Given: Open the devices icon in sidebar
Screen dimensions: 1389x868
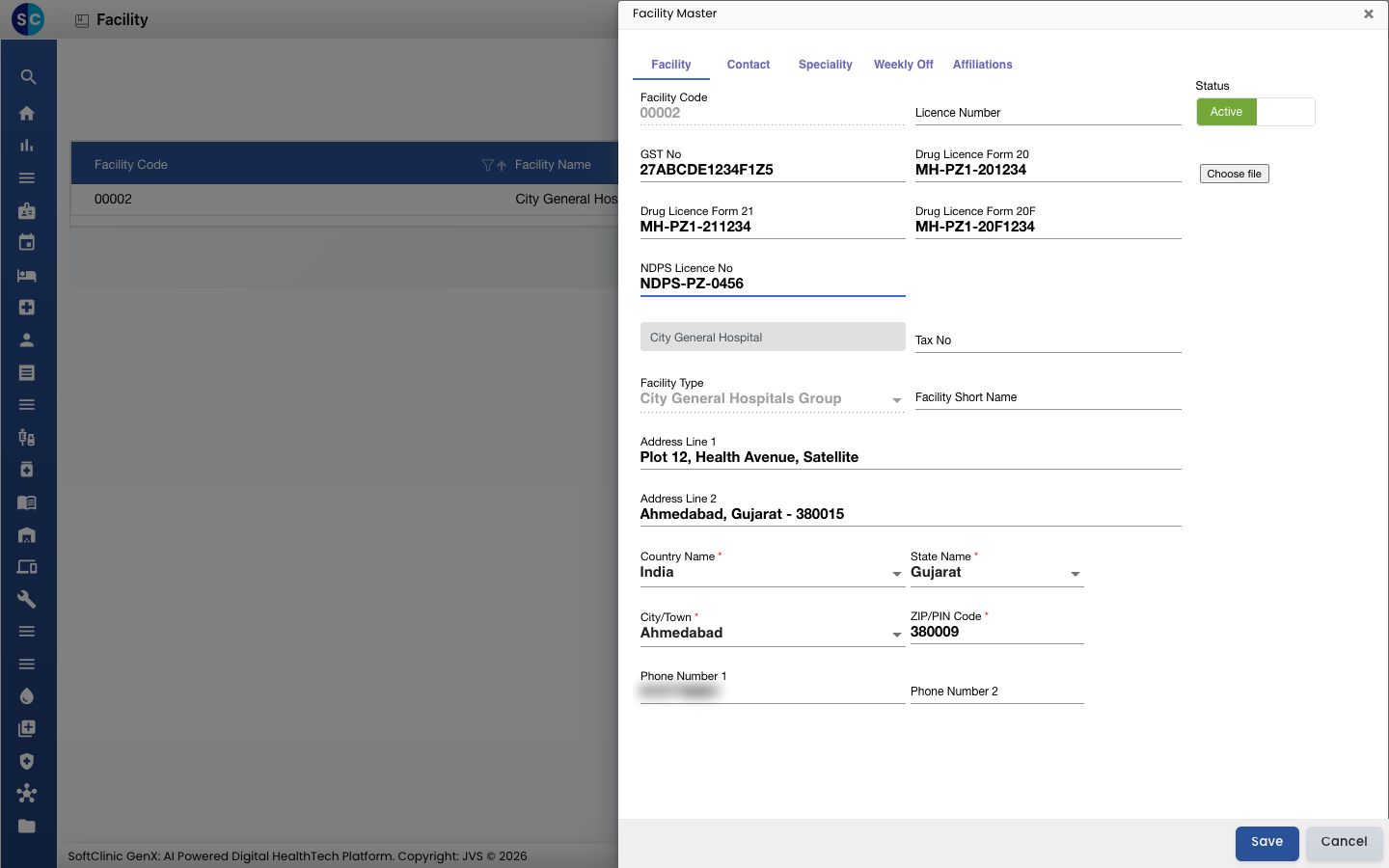Looking at the screenshot, I should (27, 567).
